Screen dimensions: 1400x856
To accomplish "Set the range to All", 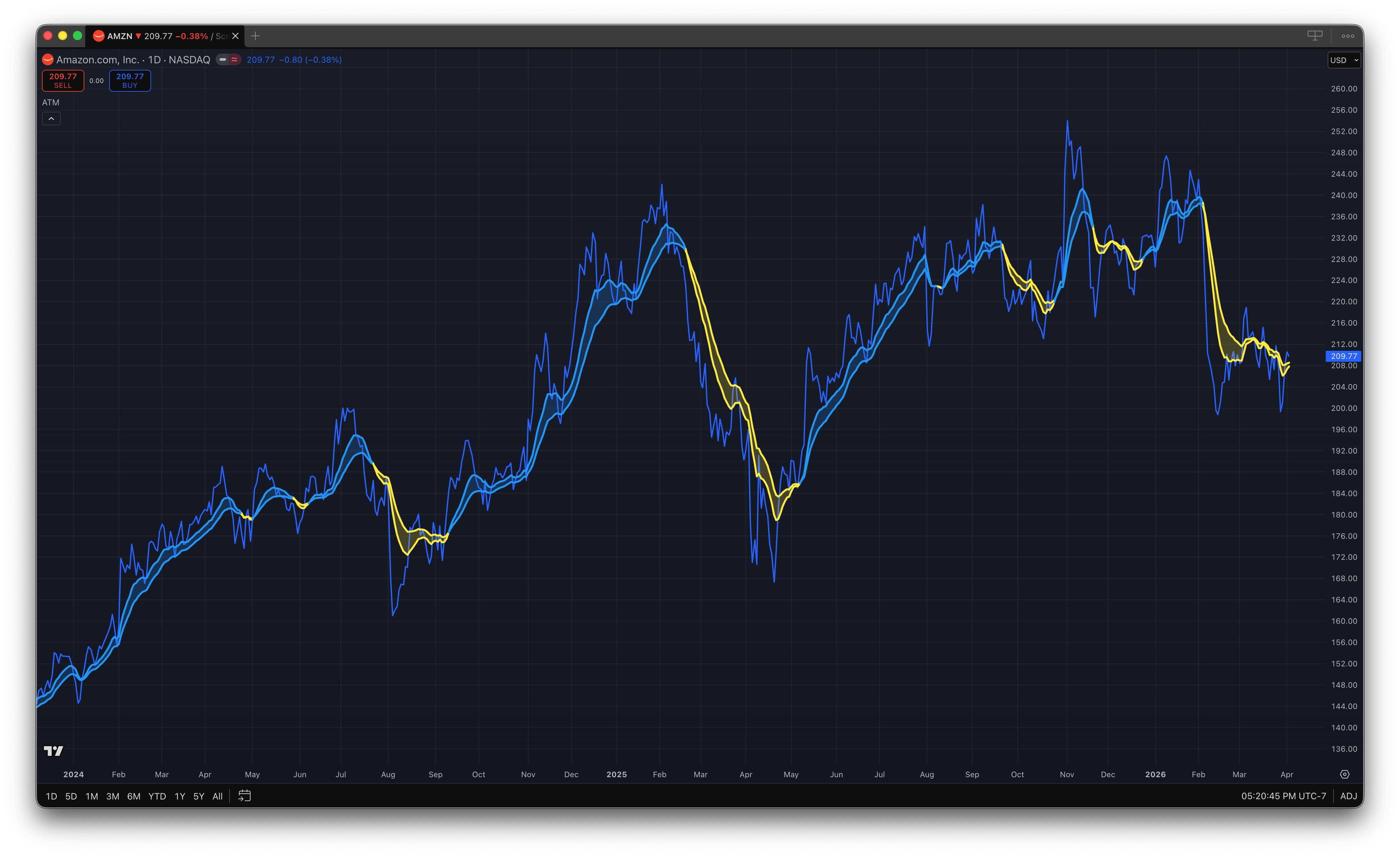I will tap(217, 796).
